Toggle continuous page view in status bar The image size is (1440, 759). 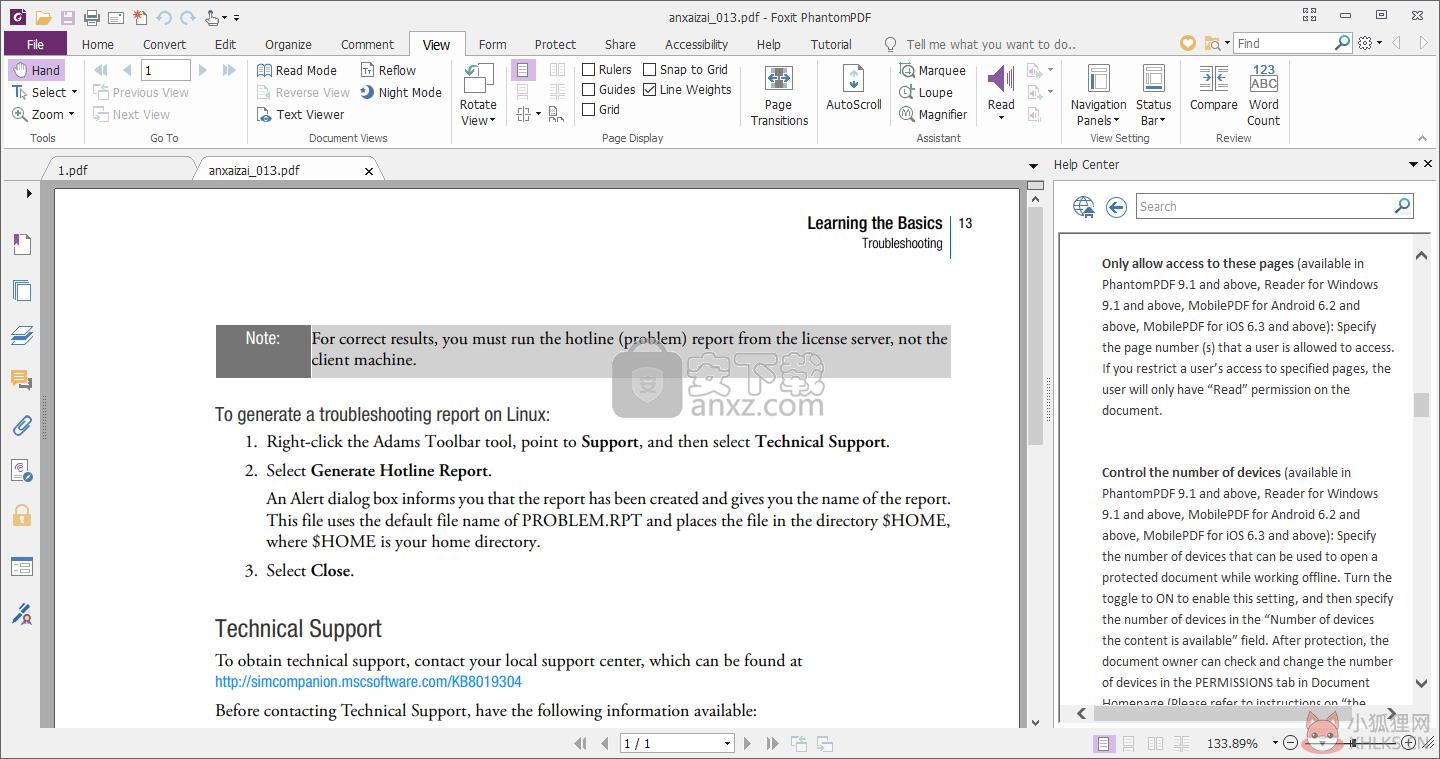1128,743
